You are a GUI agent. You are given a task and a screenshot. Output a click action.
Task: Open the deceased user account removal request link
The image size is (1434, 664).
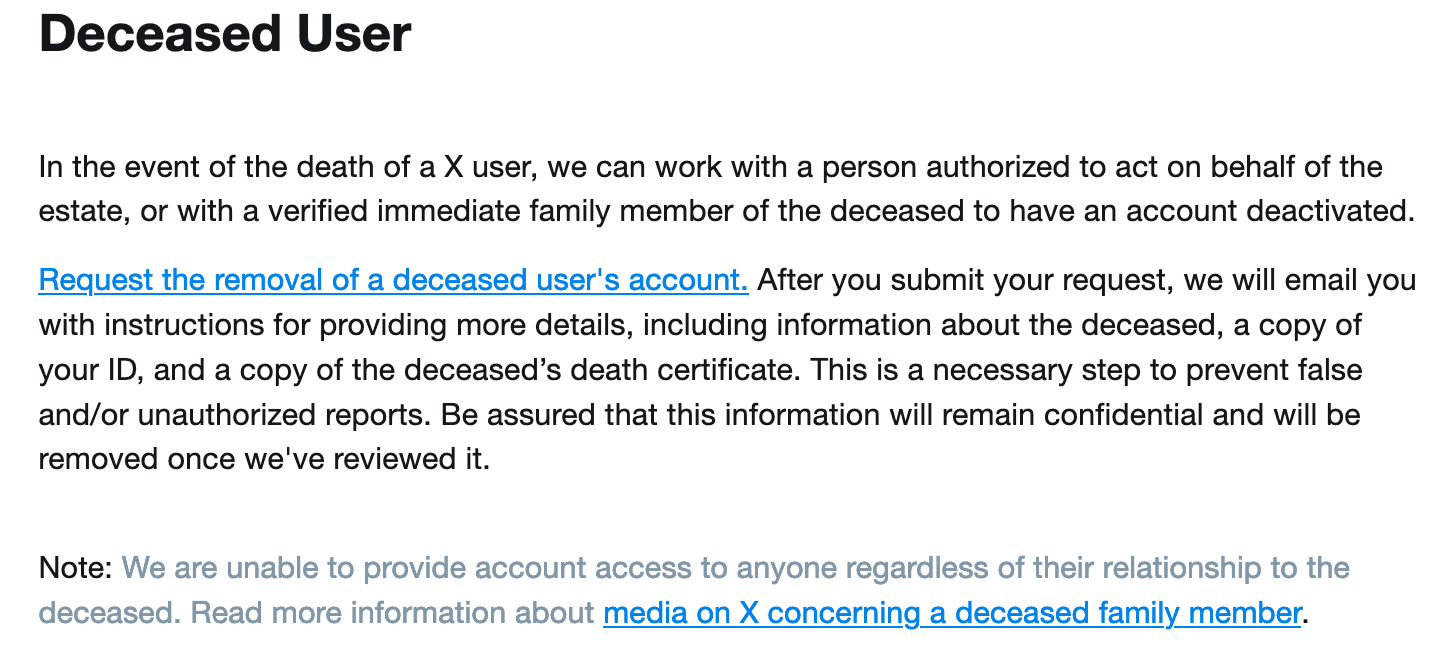point(393,281)
